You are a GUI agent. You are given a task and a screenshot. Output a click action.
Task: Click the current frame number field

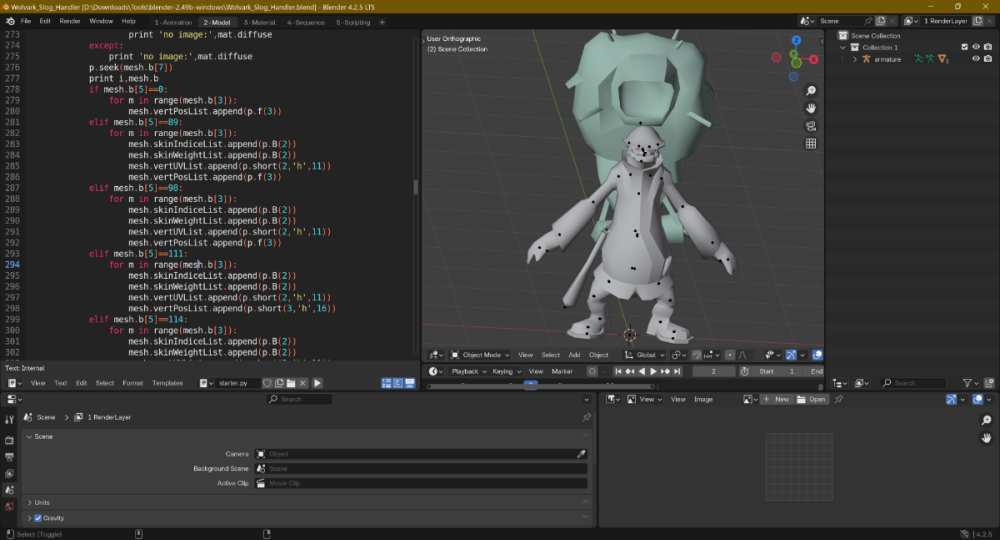714,371
